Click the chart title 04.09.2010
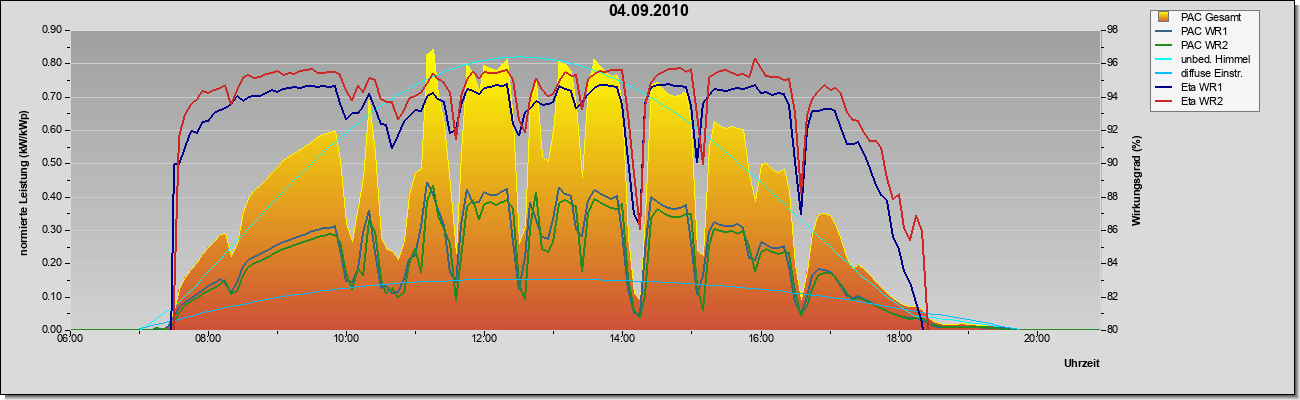The width and height of the screenshot is (1300, 400). click(648, 11)
